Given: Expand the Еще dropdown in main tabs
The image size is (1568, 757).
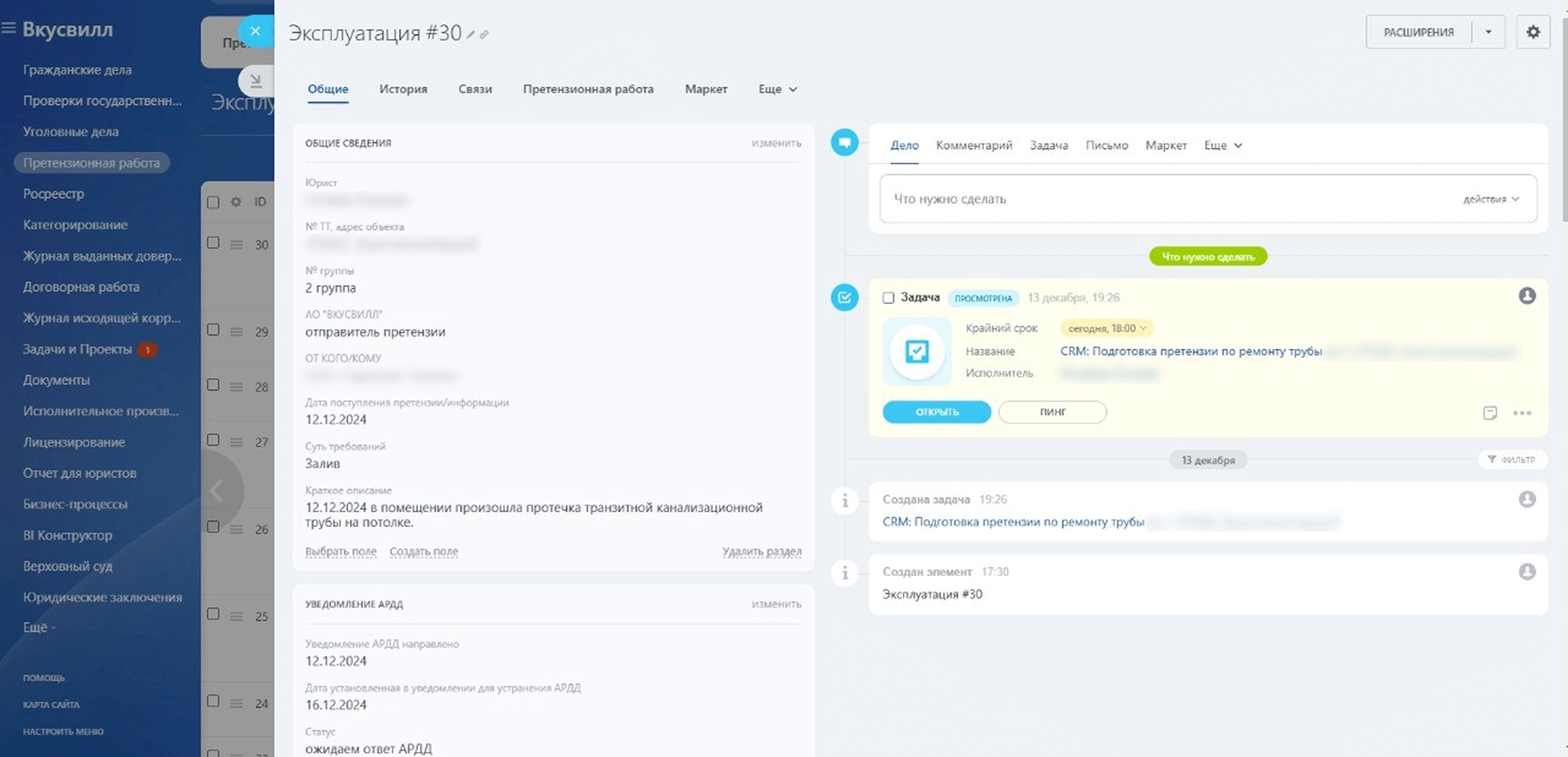Looking at the screenshot, I should [x=777, y=89].
